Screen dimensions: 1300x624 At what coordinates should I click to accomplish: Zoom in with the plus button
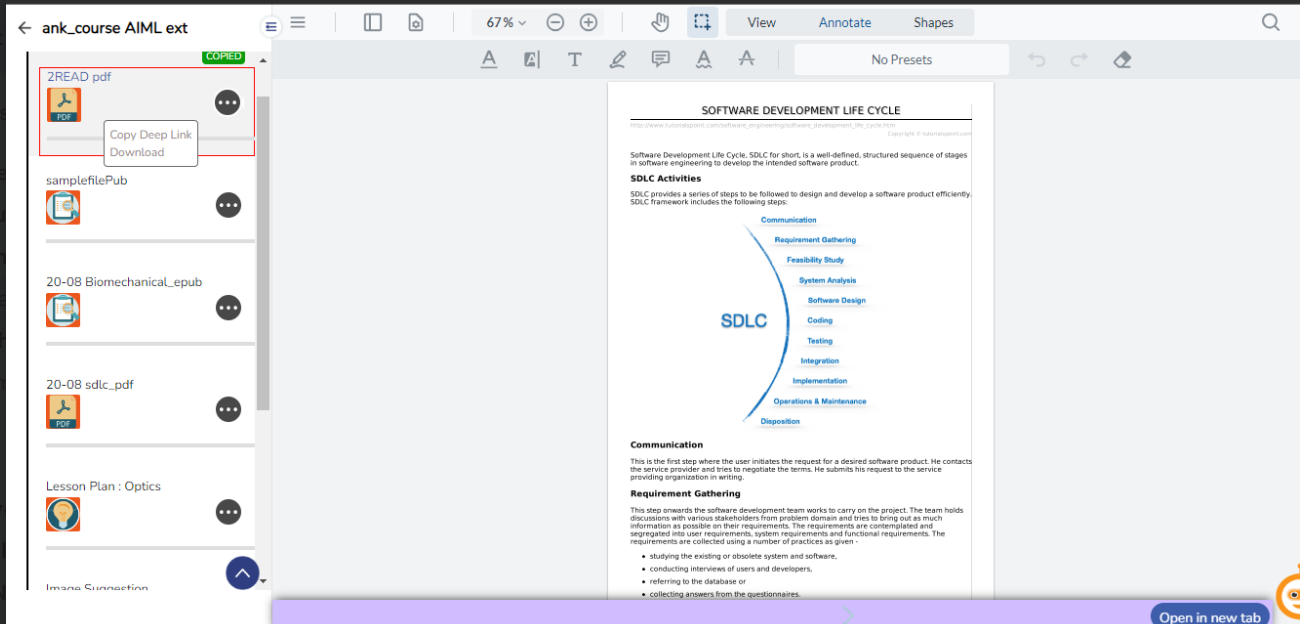589,22
